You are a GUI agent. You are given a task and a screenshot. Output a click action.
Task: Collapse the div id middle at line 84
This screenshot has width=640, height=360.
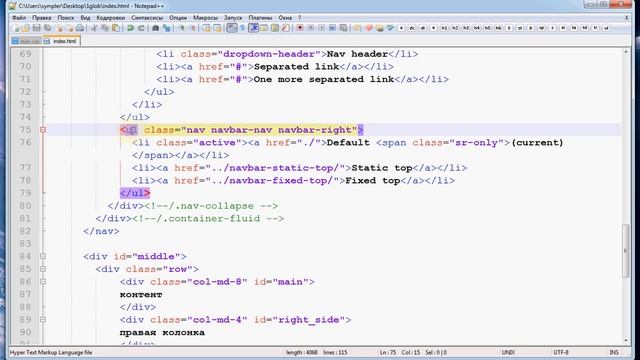tap(43, 256)
